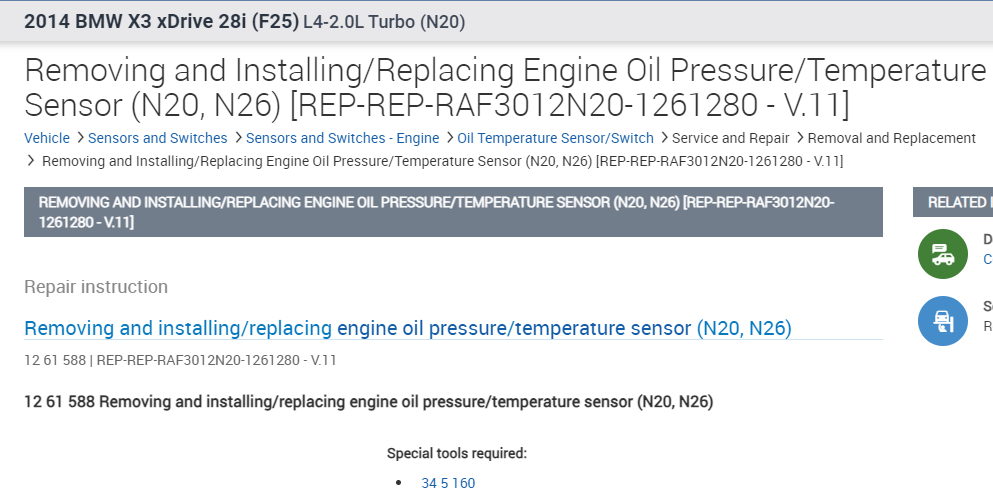Image resolution: width=993 pixels, height=494 pixels.
Task: Click the chevron starting the second breadcrumb line
Action: point(31,160)
